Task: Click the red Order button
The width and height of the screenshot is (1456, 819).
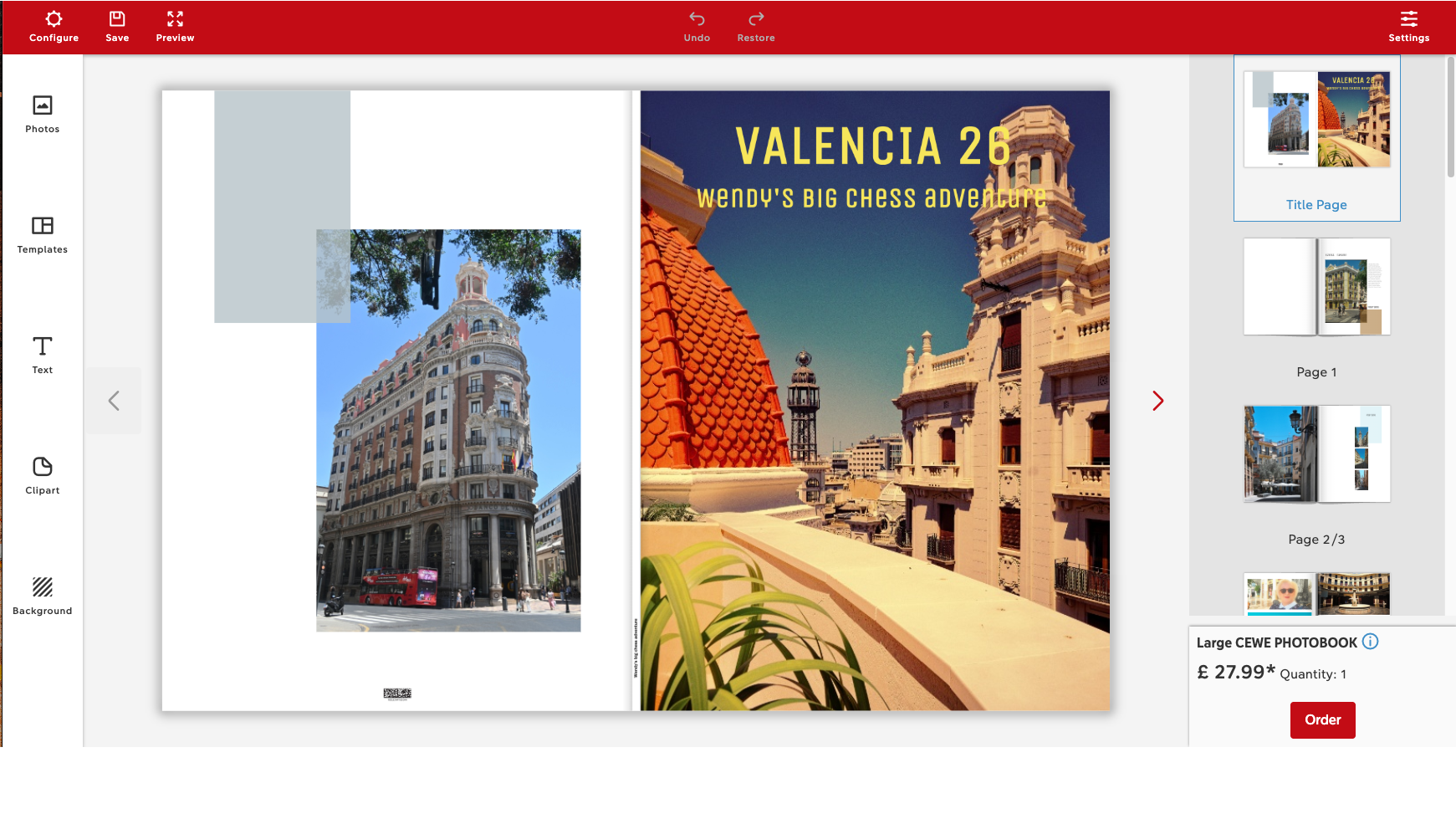Action: 1323,720
